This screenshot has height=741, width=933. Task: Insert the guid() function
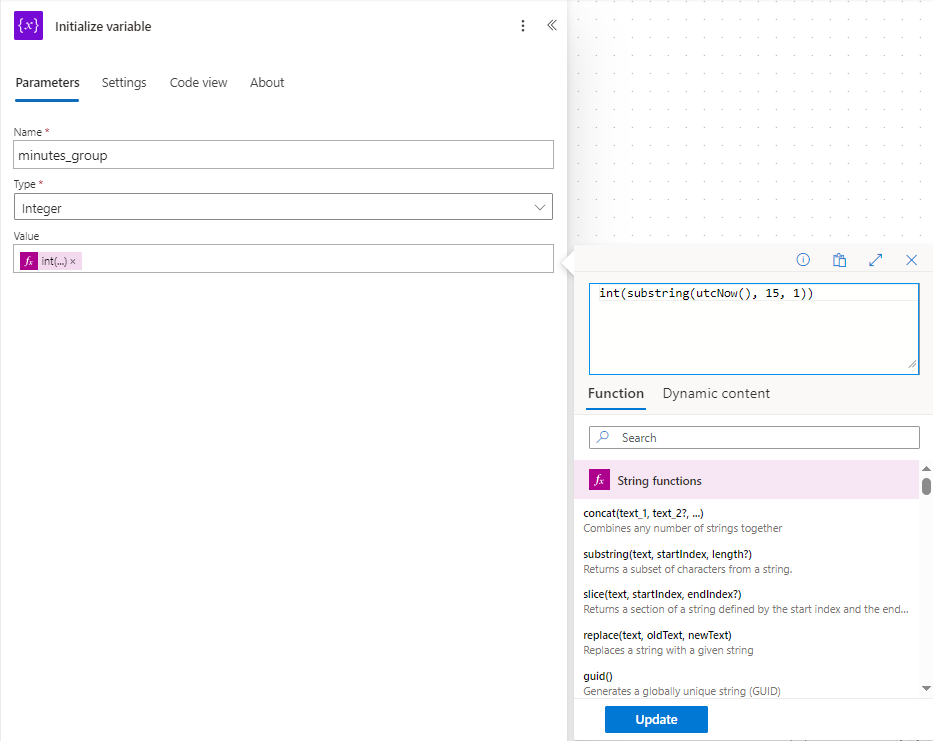(x=598, y=676)
